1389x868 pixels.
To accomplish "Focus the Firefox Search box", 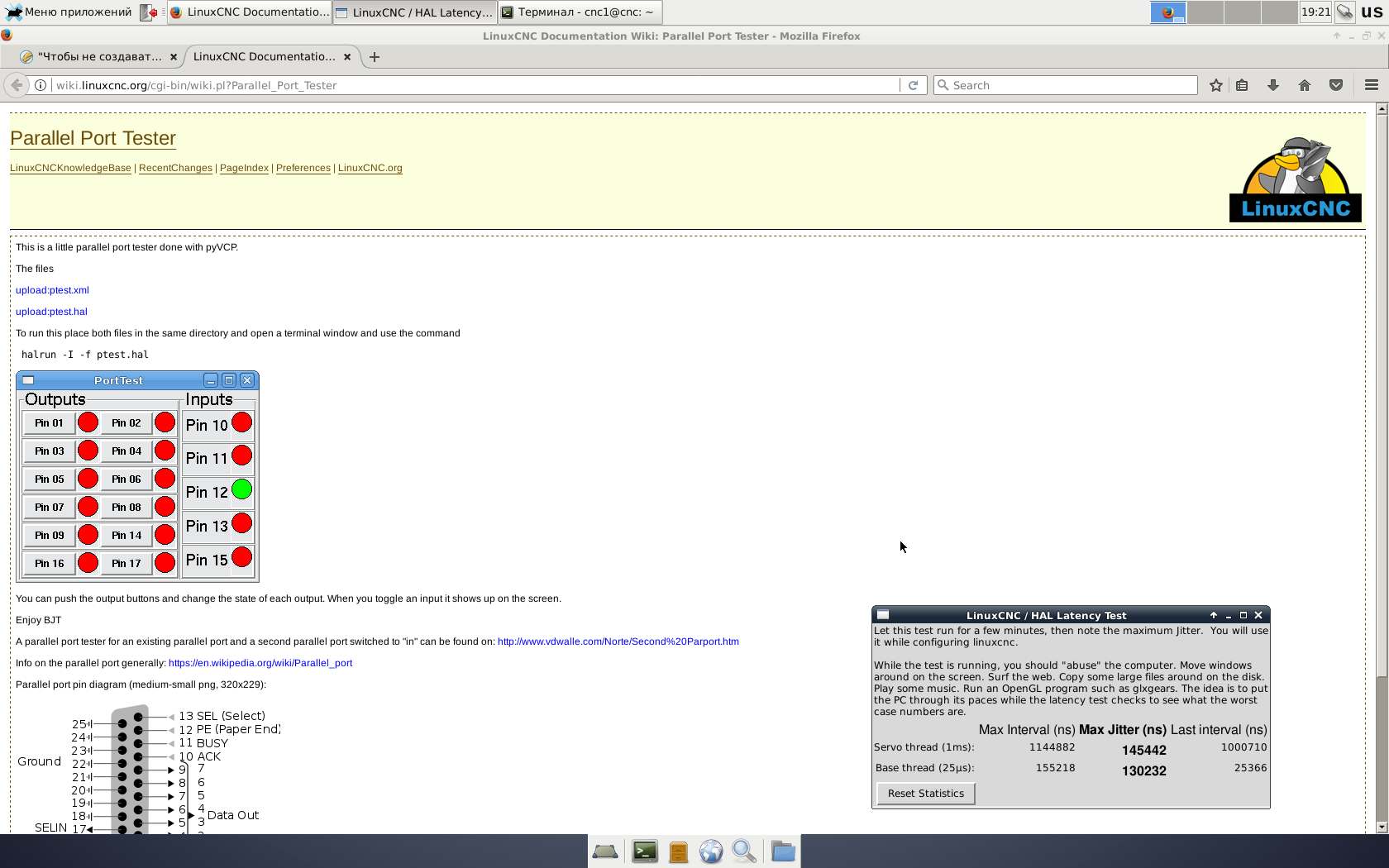I will pyautogui.click(x=1066, y=85).
